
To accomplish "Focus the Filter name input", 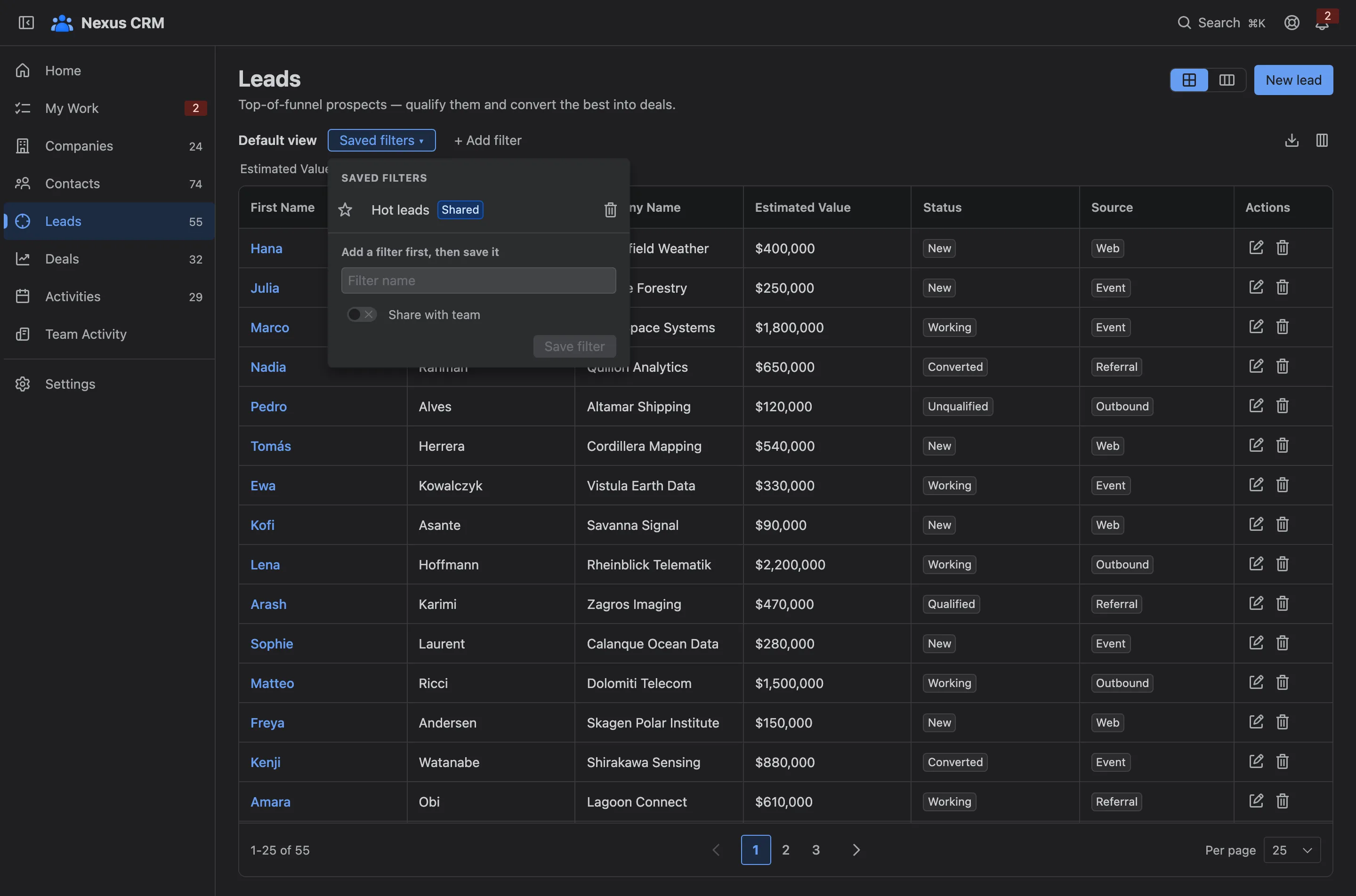I will [478, 280].
